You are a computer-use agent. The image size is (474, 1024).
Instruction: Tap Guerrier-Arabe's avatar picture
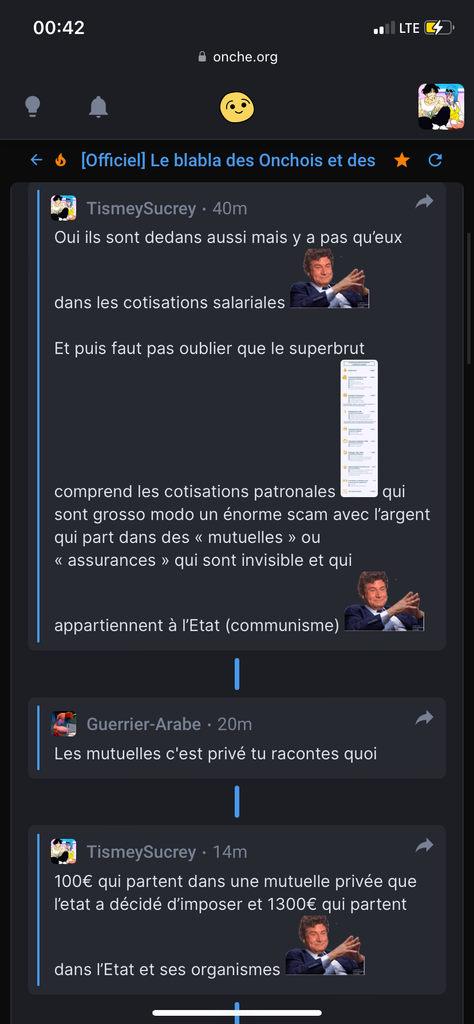pyautogui.click(x=64, y=724)
